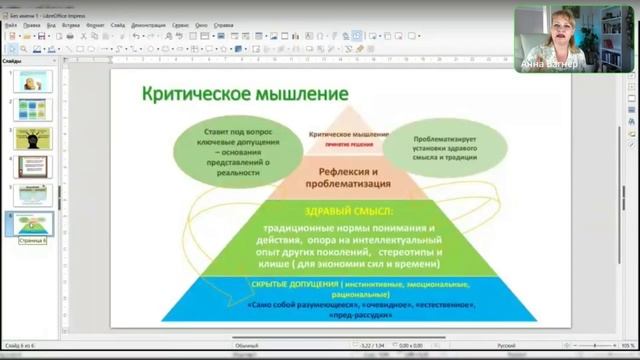The image size is (640, 360).
Task: Click the Insert Table icon
Action: [259, 36]
